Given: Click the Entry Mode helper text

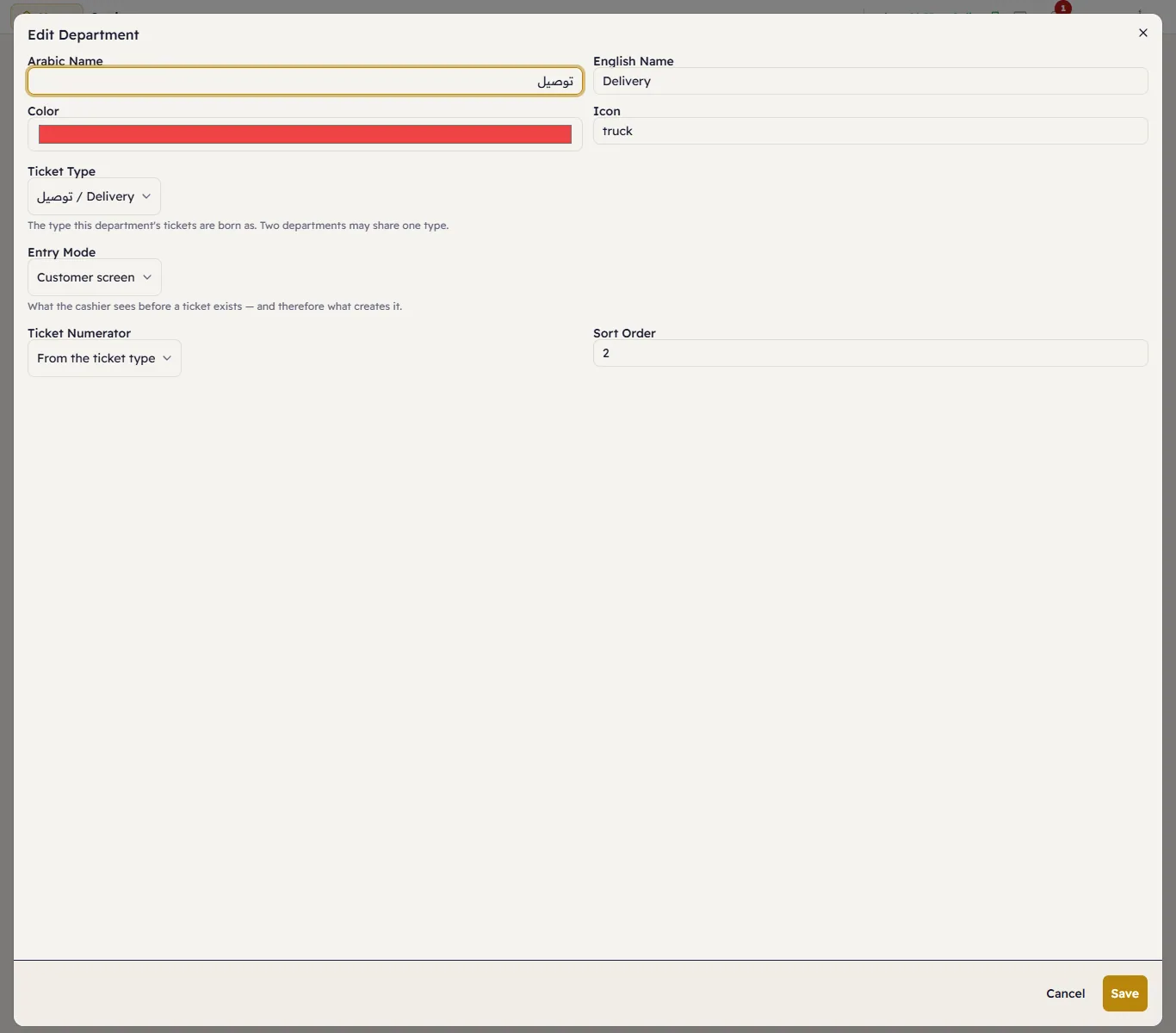Looking at the screenshot, I should (215, 306).
